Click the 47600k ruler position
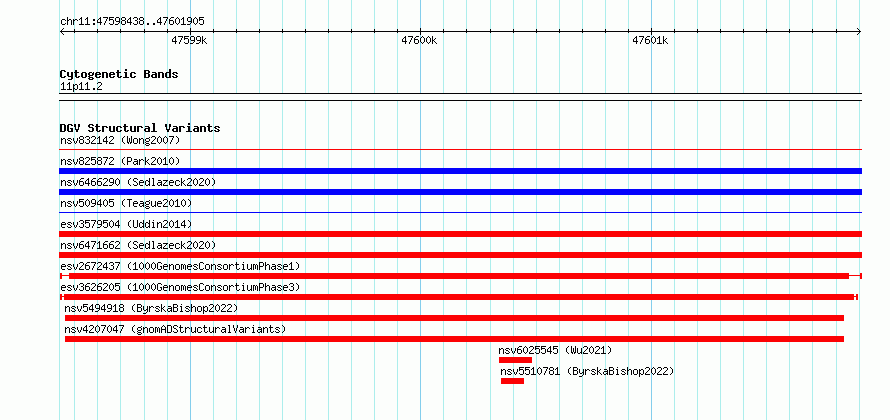The image size is (890, 420). tap(419, 40)
